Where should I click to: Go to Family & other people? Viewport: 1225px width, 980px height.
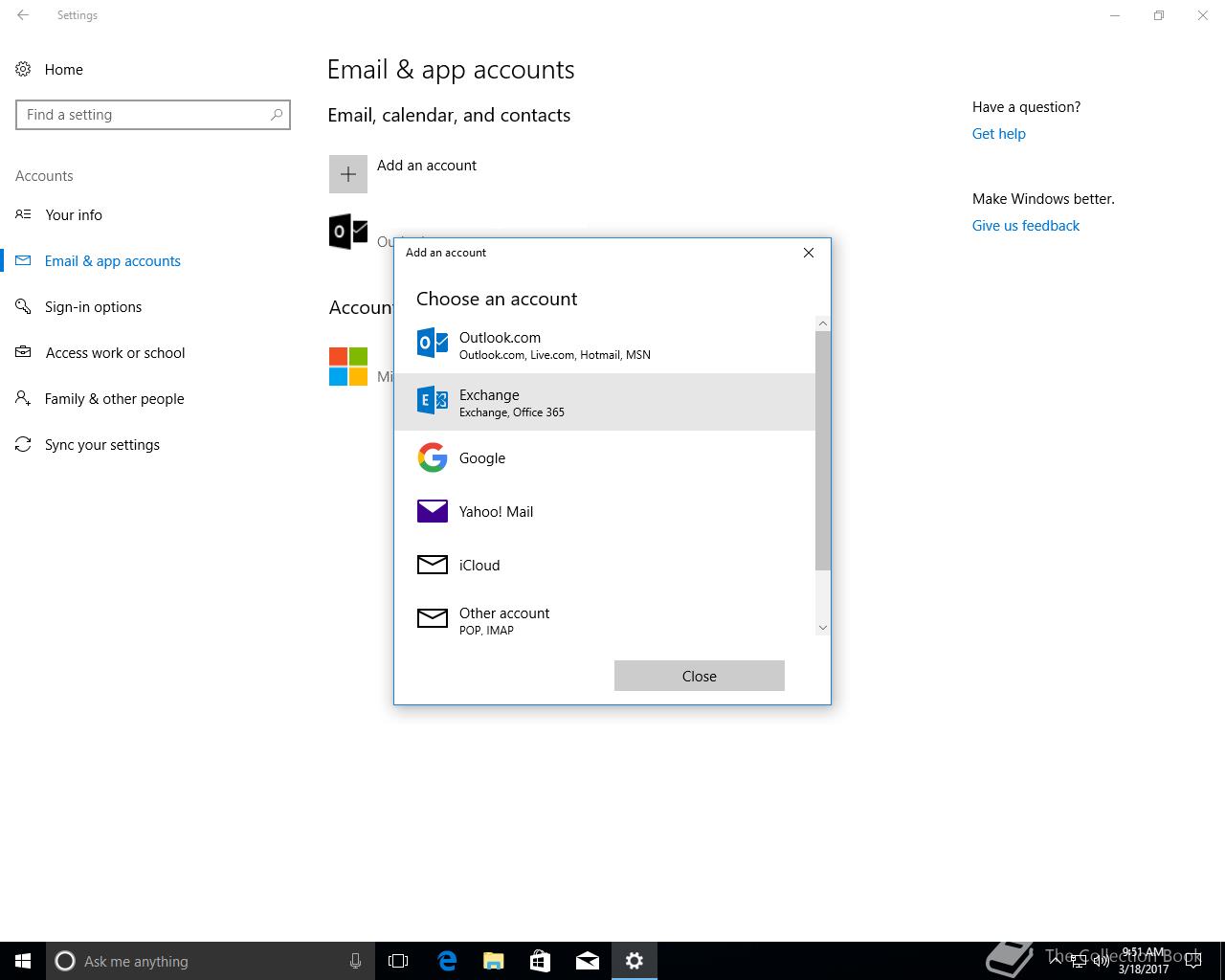click(114, 399)
